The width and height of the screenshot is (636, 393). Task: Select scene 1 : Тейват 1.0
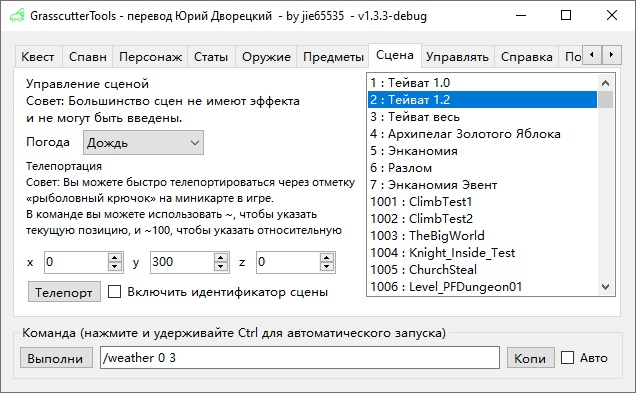(x=482, y=83)
